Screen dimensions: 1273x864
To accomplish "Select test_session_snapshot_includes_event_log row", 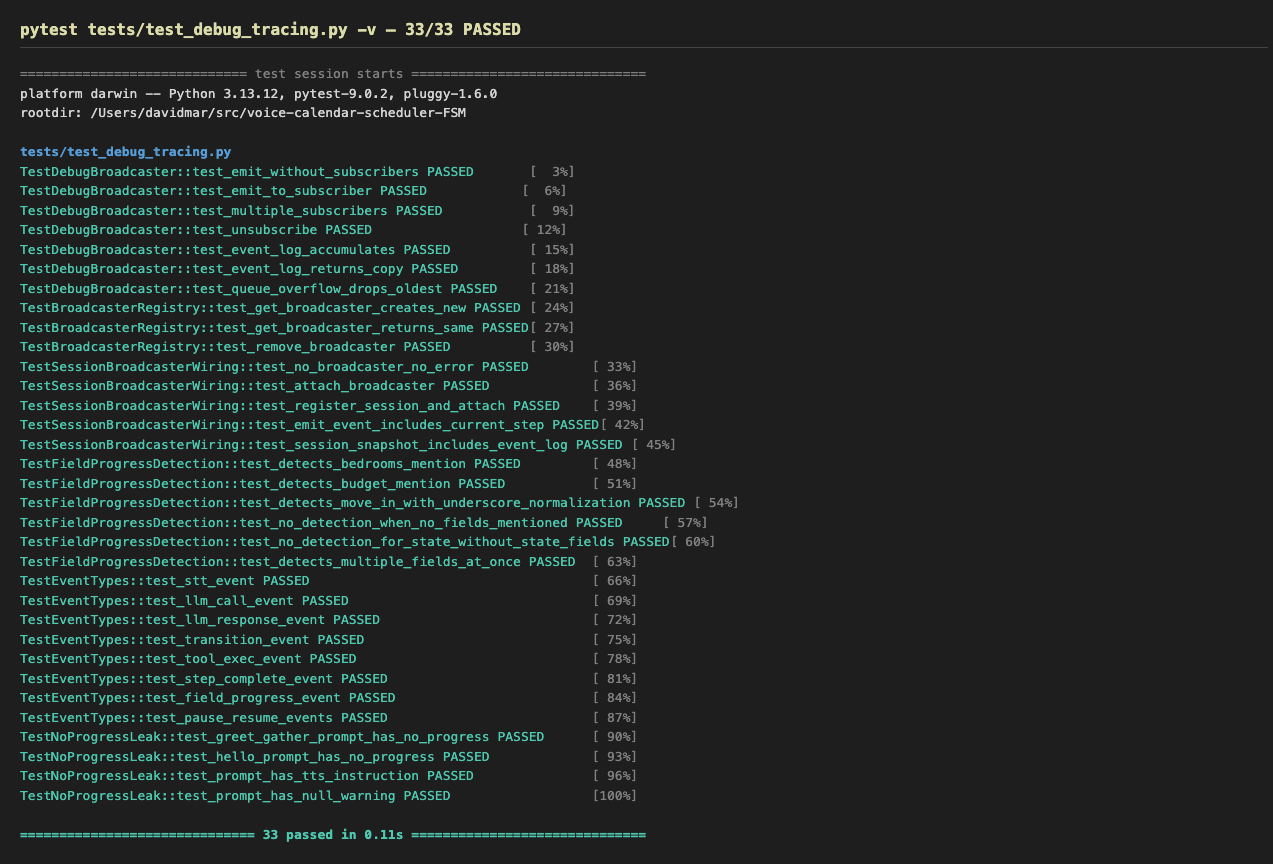I will 348,445.
